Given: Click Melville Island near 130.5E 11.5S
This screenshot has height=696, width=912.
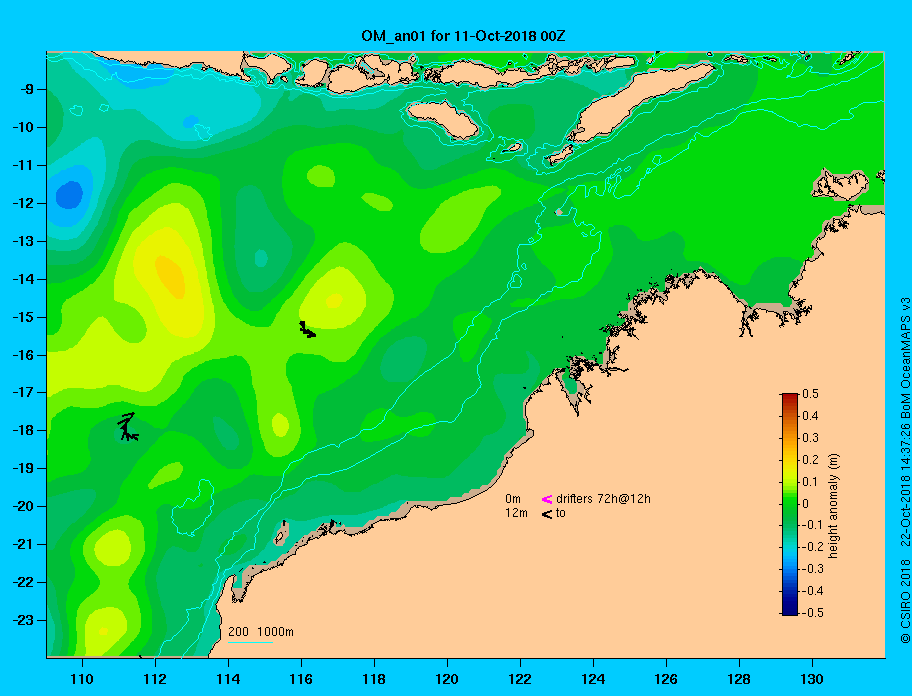Looking at the screenshot, I should (839, 185).
